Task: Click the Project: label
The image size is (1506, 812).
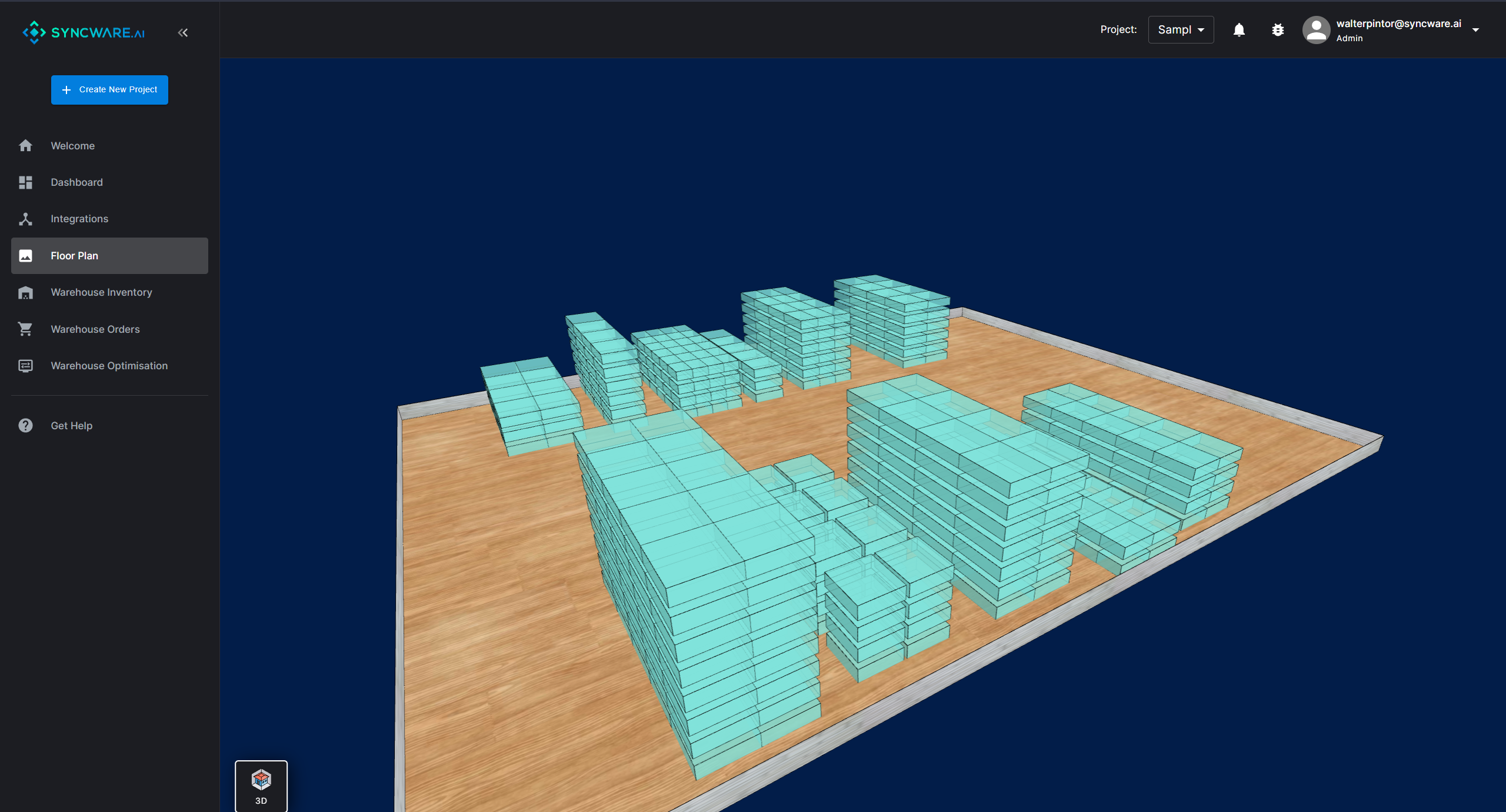Action: [1118, 29]
